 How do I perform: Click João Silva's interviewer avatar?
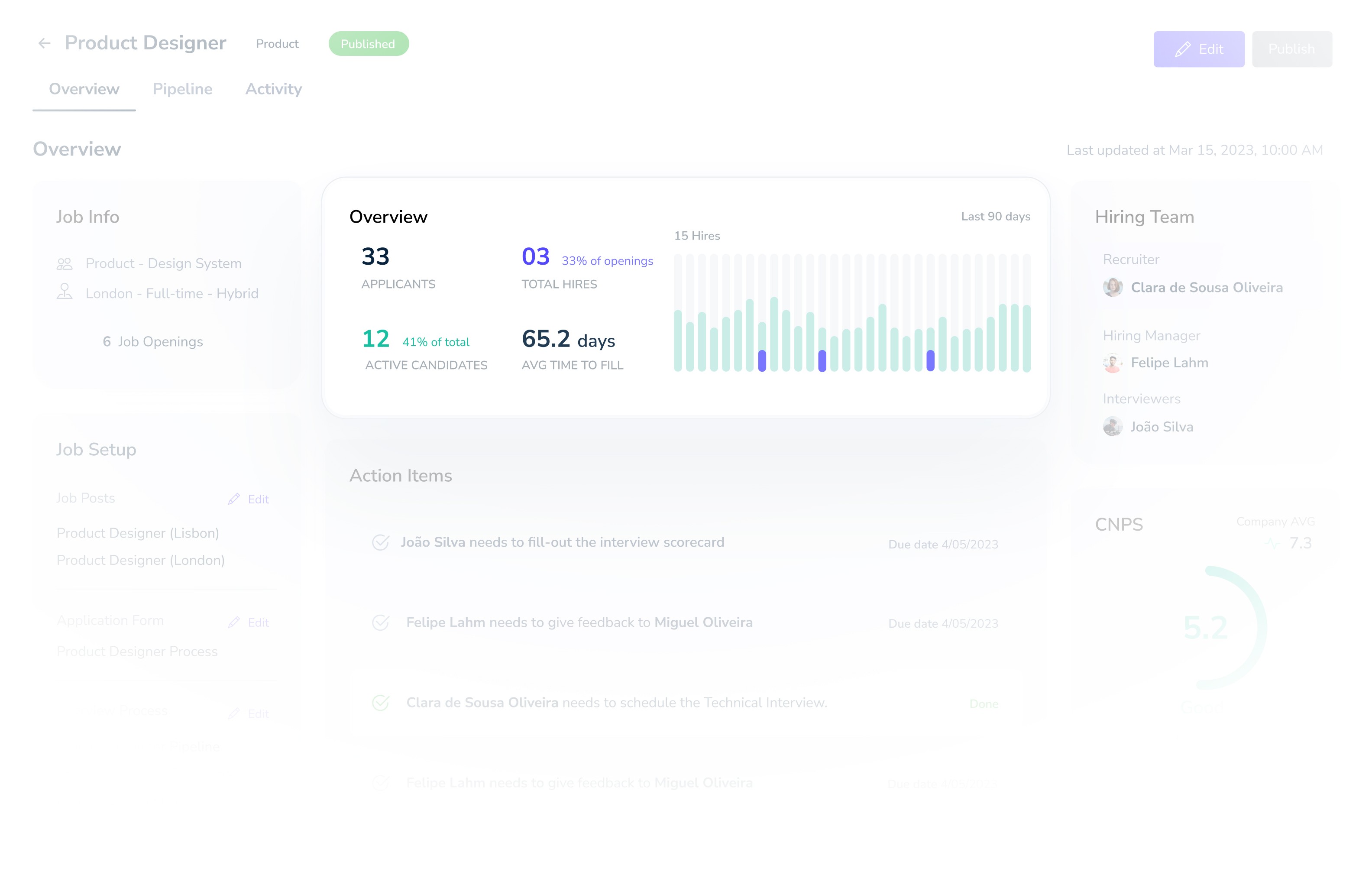pyautogui.click(x=1112, y=427)
